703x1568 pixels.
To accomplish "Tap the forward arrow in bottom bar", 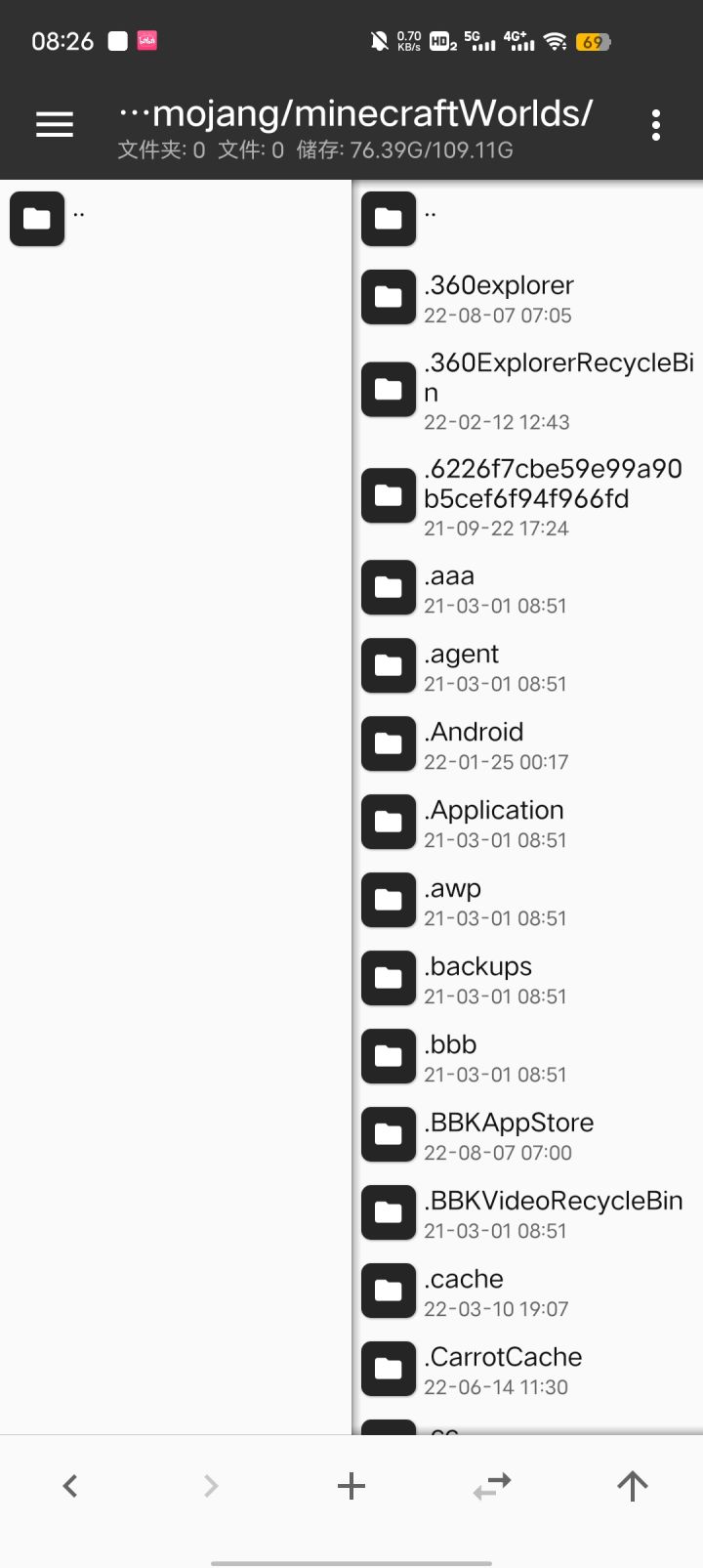I will click(211, 1486).
